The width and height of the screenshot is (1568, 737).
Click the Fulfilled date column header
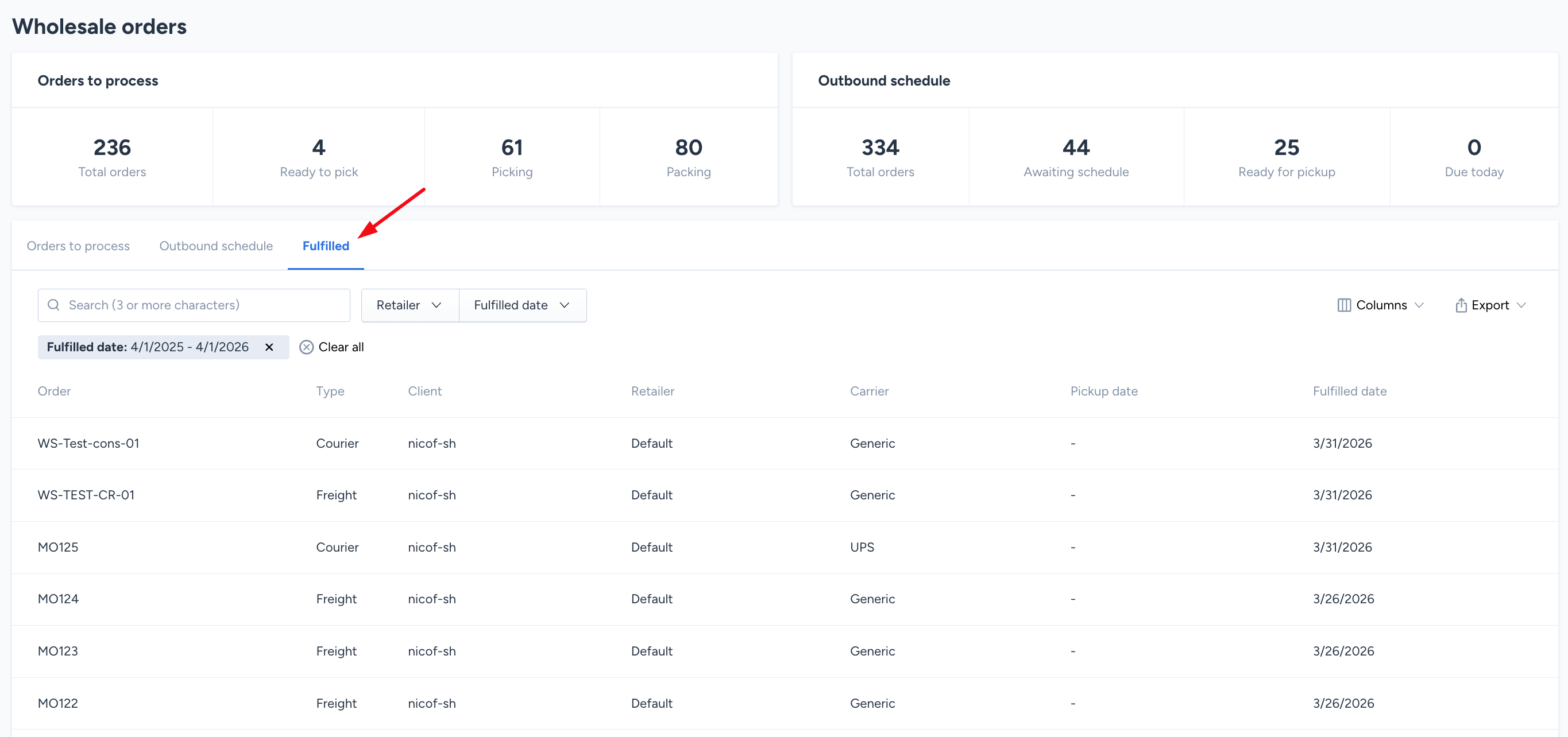[1349, 391]
